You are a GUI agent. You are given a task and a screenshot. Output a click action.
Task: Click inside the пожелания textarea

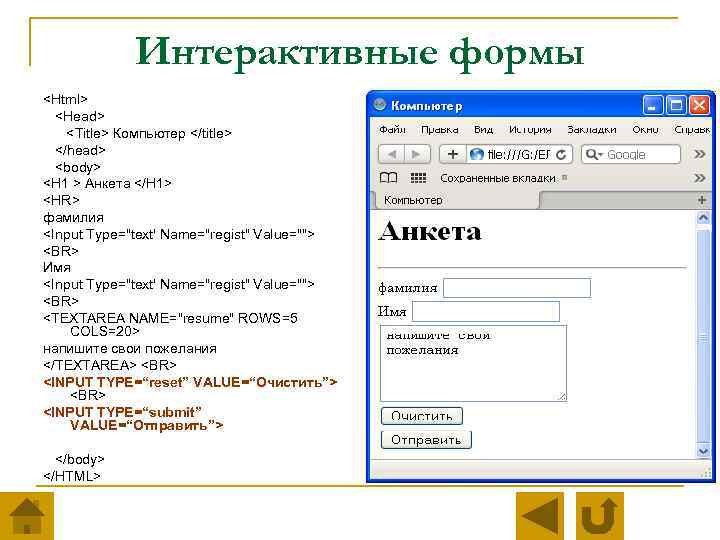pyautogui.click(x=473, y=363)
